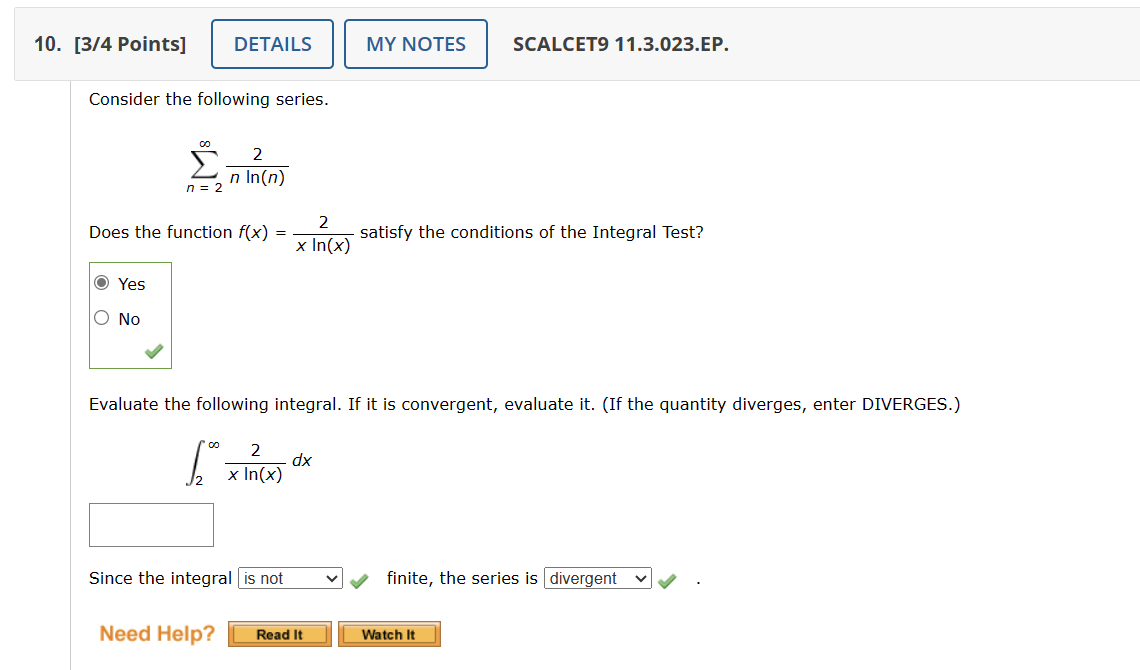Select the Yes radio button
This screenshot has width=1140, height=670.
[x=101, y=283]
